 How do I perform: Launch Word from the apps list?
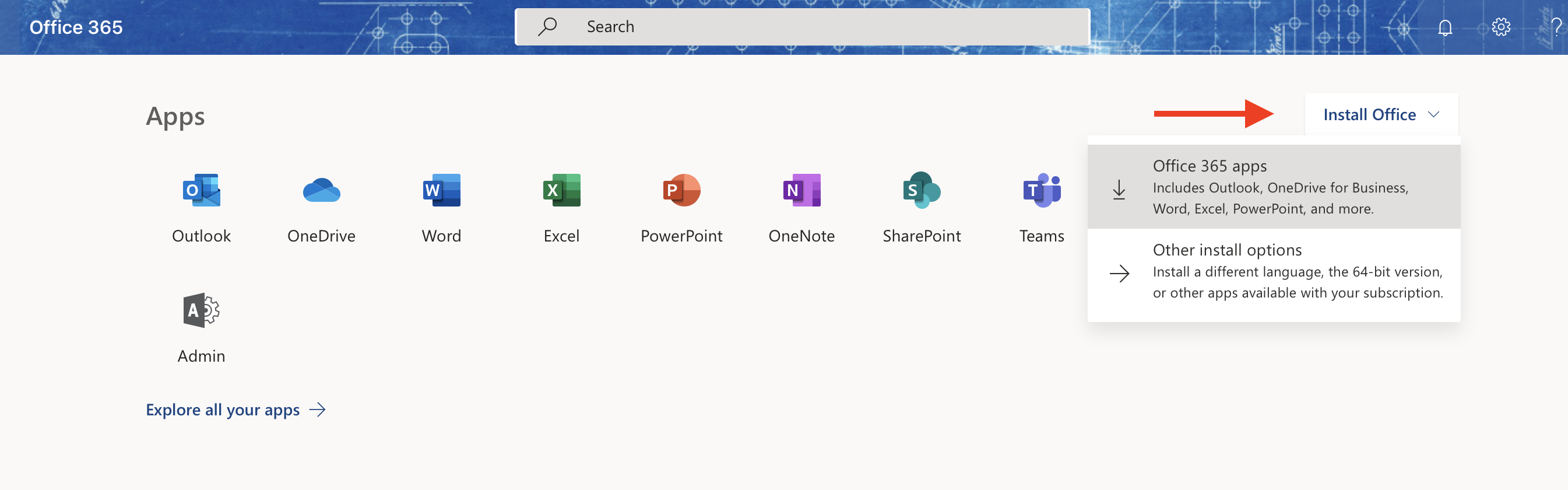pos(441,191)
